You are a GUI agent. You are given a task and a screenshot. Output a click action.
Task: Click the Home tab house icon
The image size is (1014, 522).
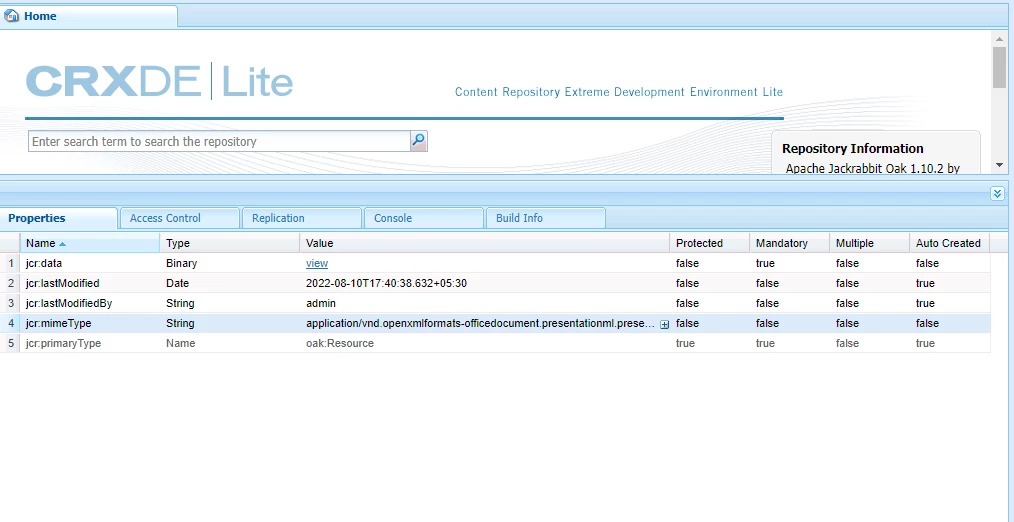click(x=12, y=16)
